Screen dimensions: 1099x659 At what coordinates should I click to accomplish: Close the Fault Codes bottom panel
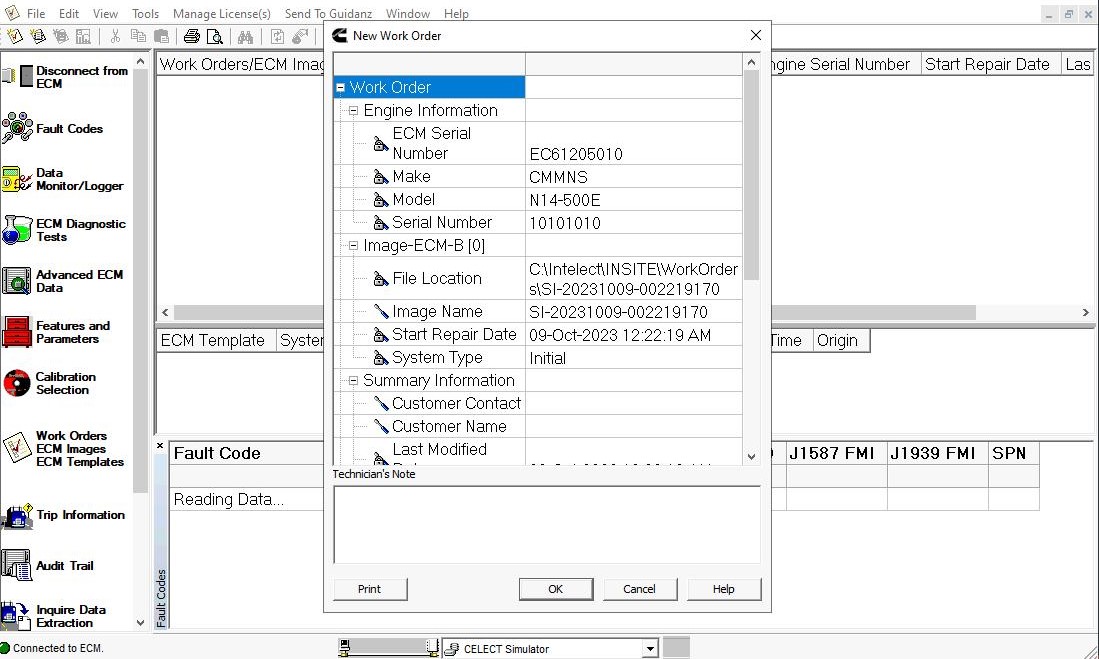(x=160, y=445)
